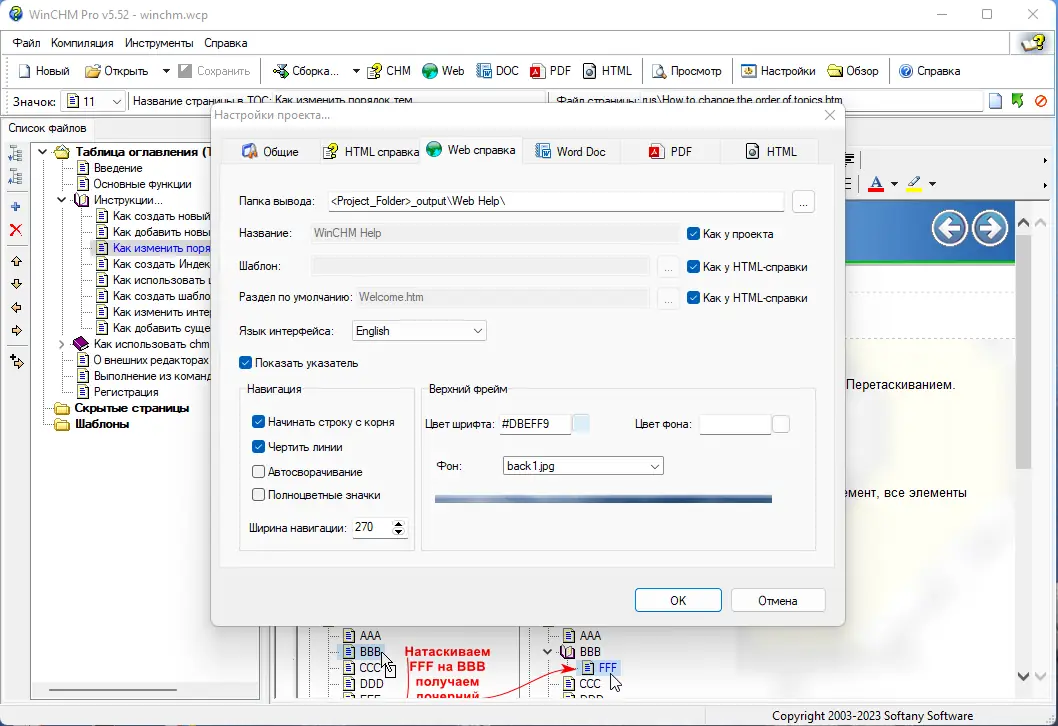Image resolution: width=1058 pixels, height=726 pixels.
Task: Open font color dropdown arrow
Action: [x=894, y=184]
